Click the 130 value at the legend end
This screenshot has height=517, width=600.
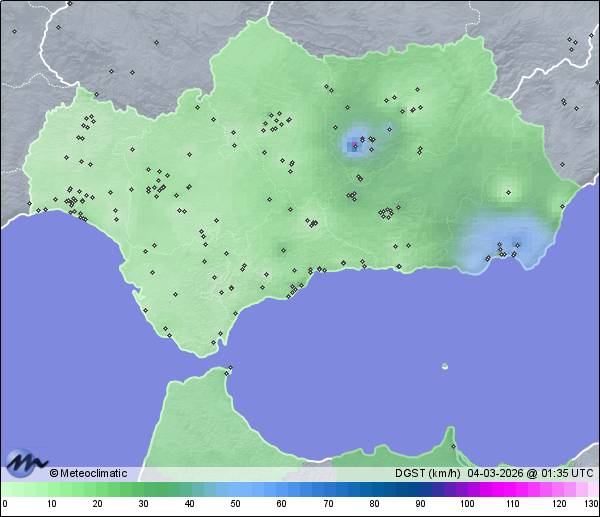tap(591, 503)
